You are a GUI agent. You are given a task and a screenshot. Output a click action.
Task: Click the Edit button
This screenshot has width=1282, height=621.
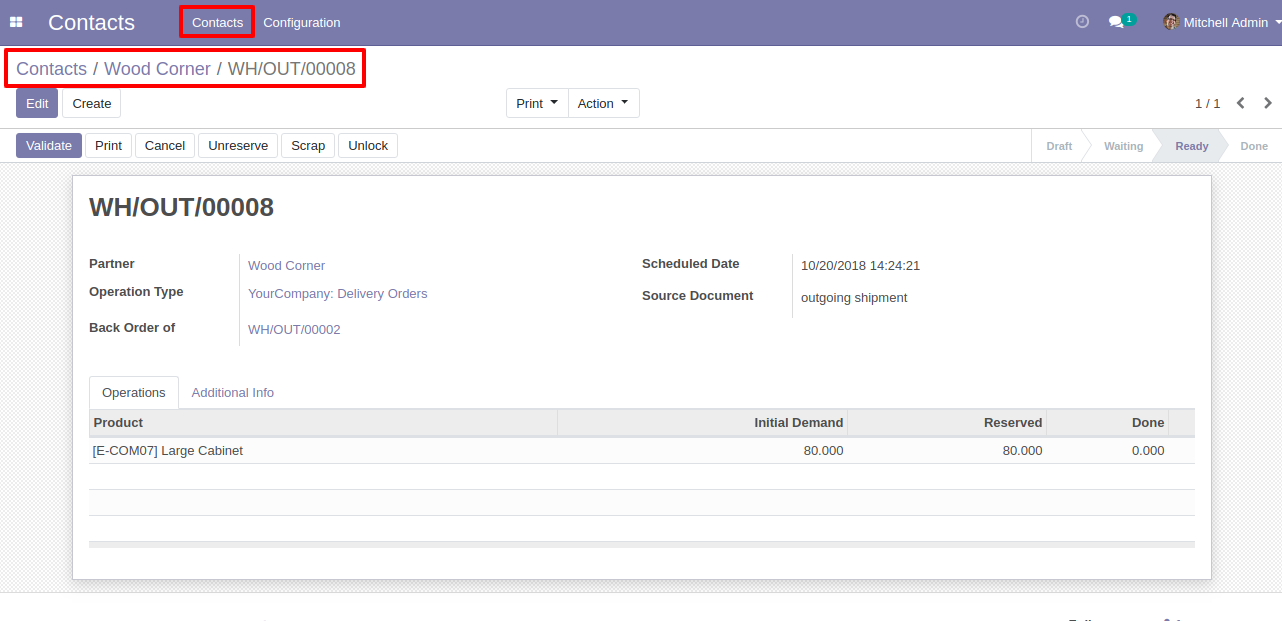pos(37,103)
